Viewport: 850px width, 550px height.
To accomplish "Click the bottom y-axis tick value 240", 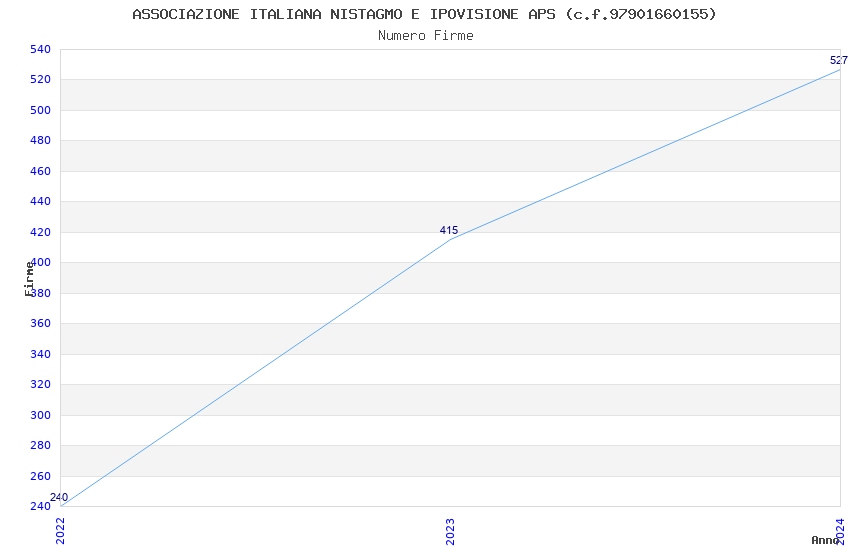I will 41,507.
